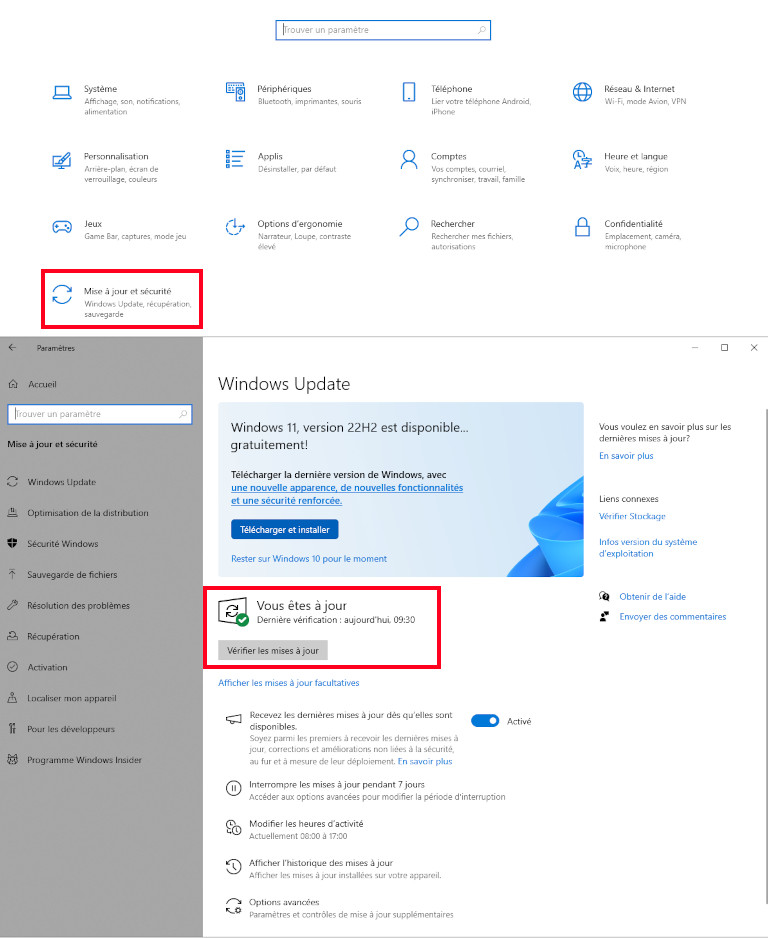Open the Personnalisation settings icon
This screenshot has width=768, height=938.
click(x=62, y=160)
